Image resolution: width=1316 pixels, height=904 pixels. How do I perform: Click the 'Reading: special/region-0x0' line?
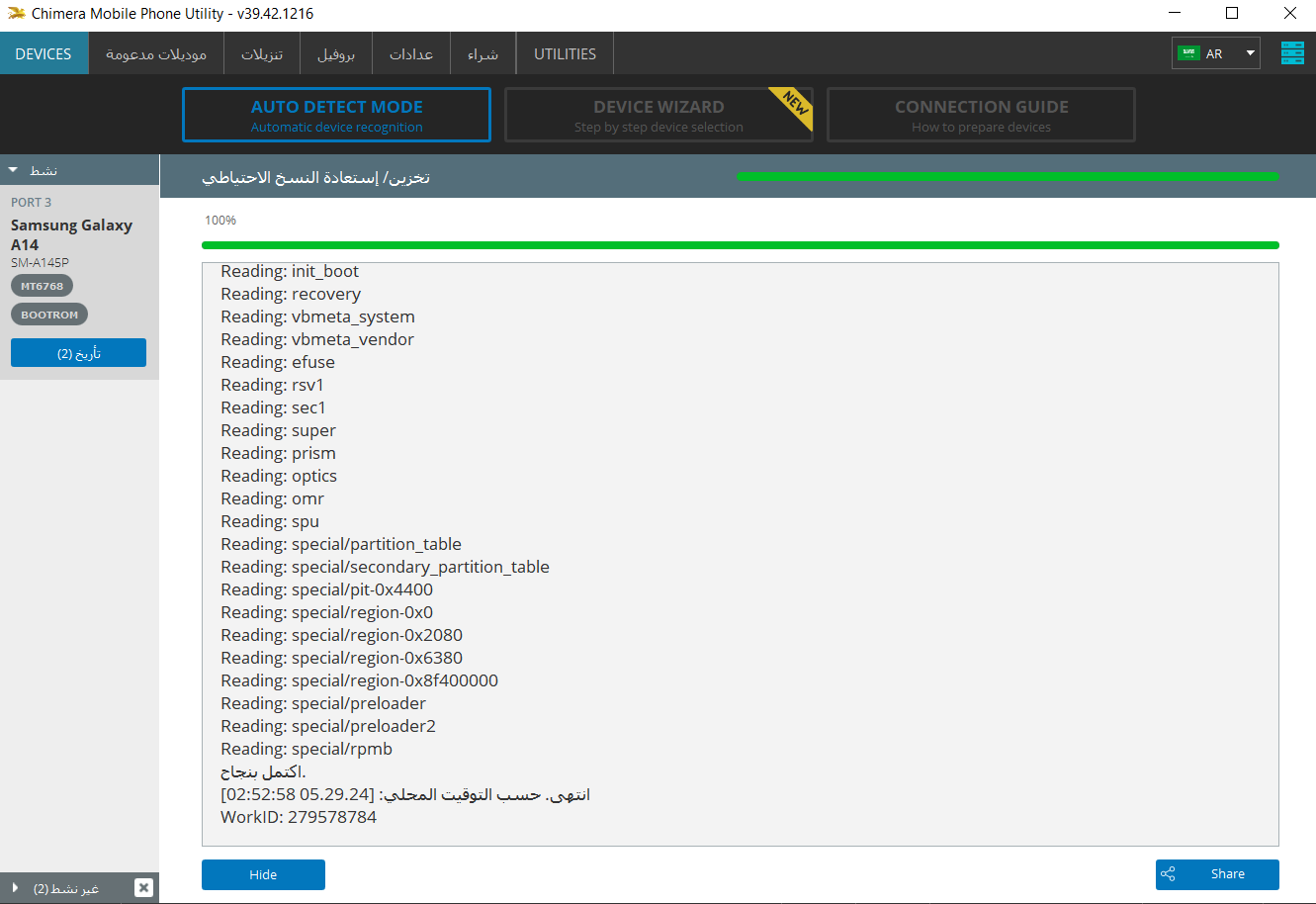326,612
